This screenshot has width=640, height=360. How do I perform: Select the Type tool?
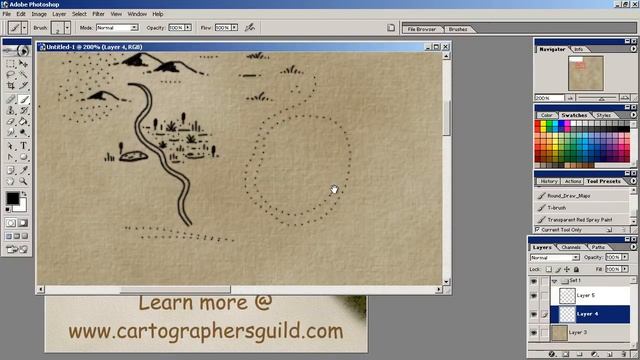point(23,146)
